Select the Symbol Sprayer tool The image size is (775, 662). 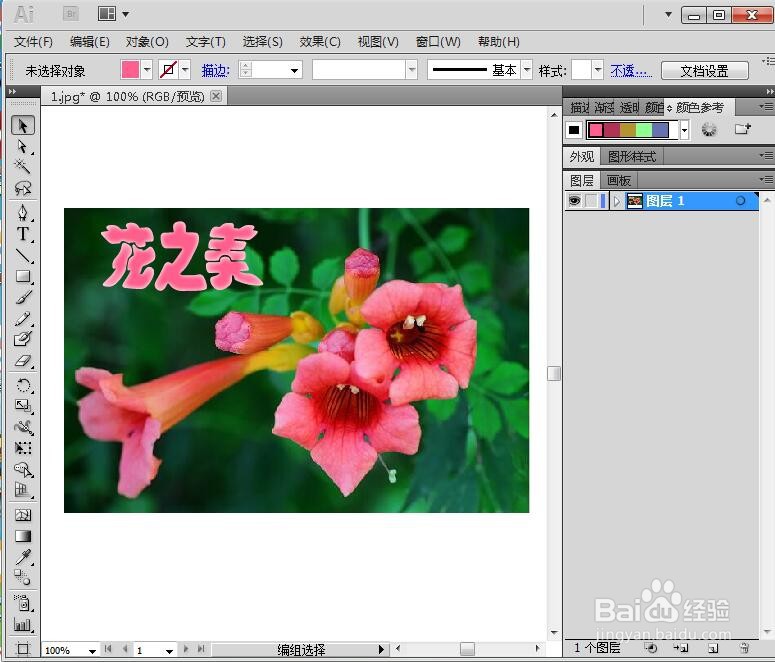tap(23, 603)
